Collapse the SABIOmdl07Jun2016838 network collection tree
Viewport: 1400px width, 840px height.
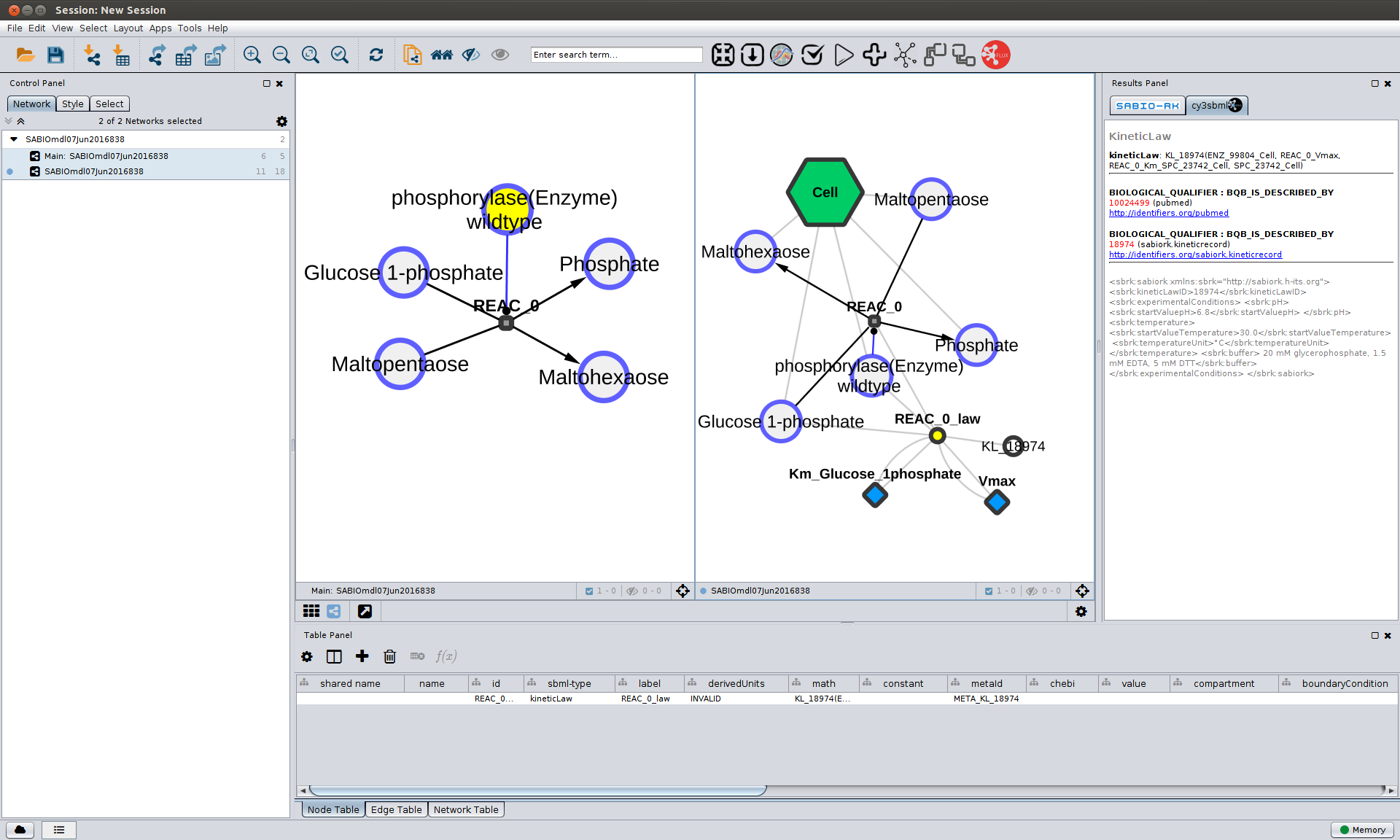pyautogui.click(x=14, y=139)
